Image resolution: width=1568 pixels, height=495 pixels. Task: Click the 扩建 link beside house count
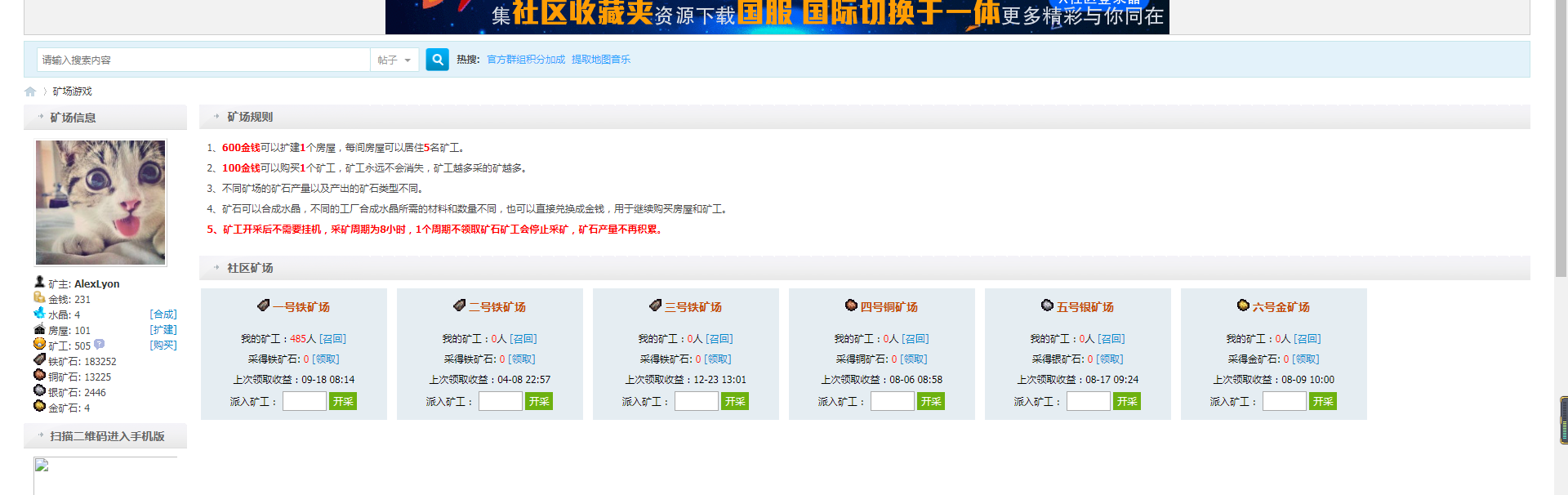click(x=163, y=330)
